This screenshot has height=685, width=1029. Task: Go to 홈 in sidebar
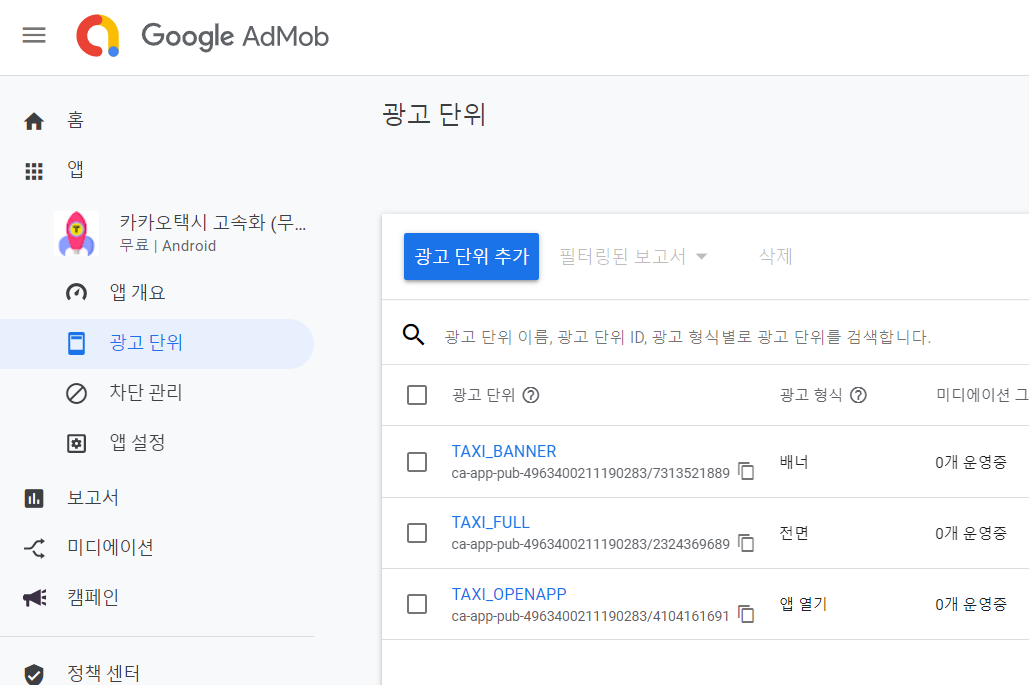point(75,120)
